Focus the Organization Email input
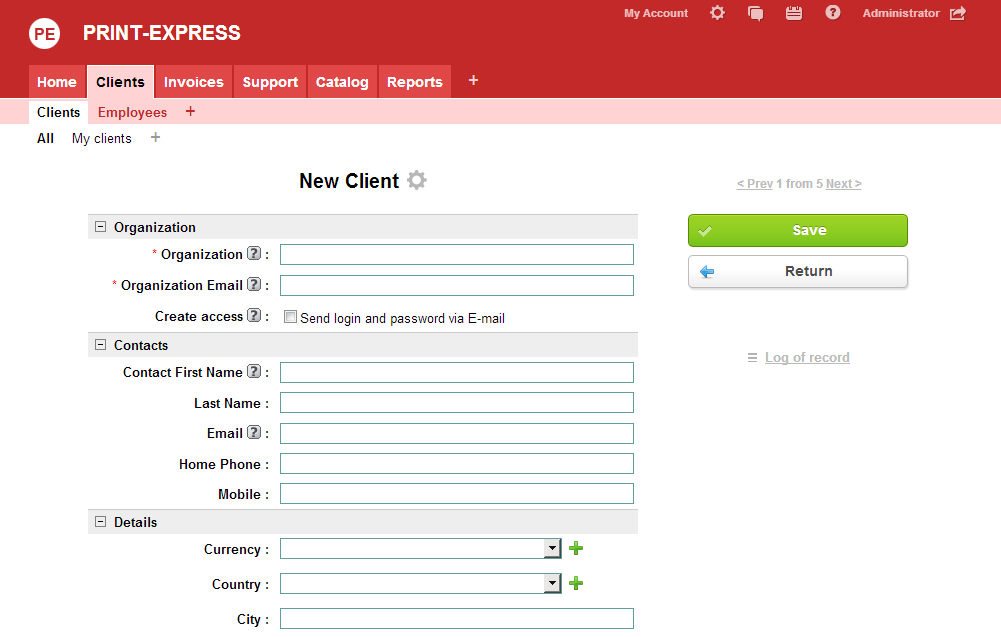The image size is (1001, 637). pos(456,285)
